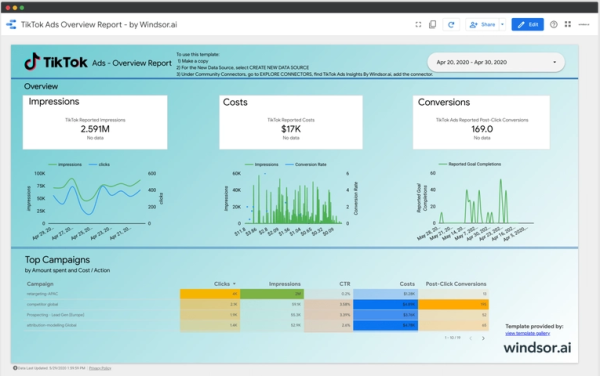Select the retargeting-APAC campaign row

click(256, 294)
